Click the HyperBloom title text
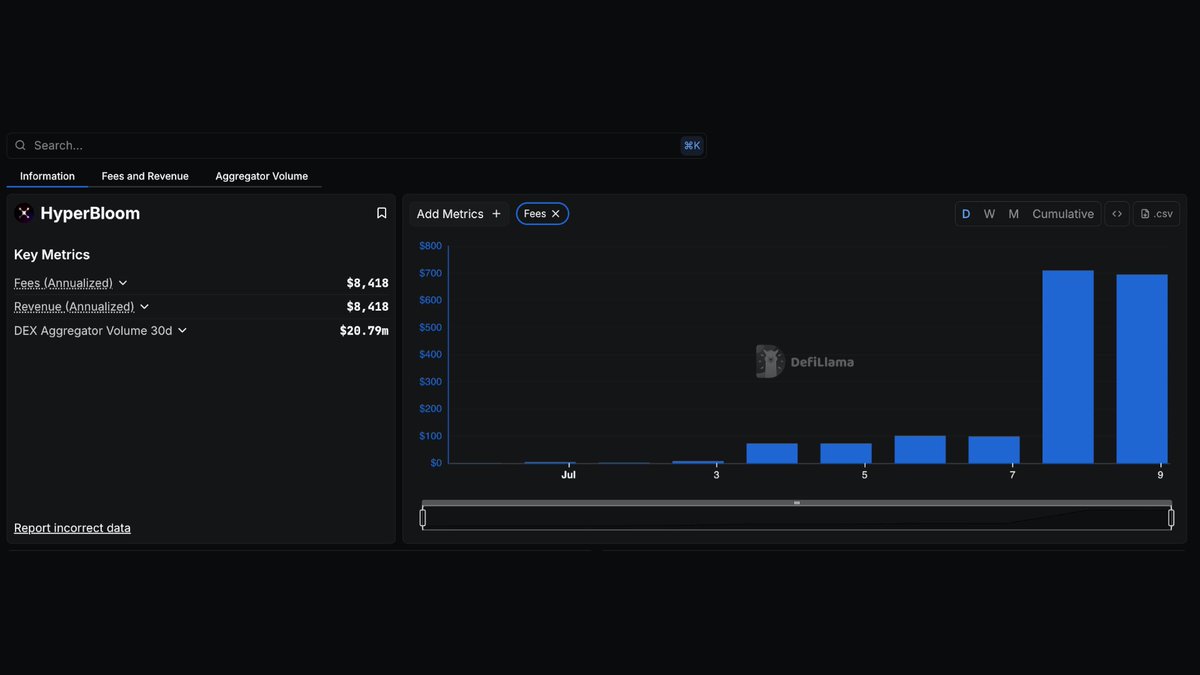This screenshot has height=675, width=1200. [x=90, y=213]
